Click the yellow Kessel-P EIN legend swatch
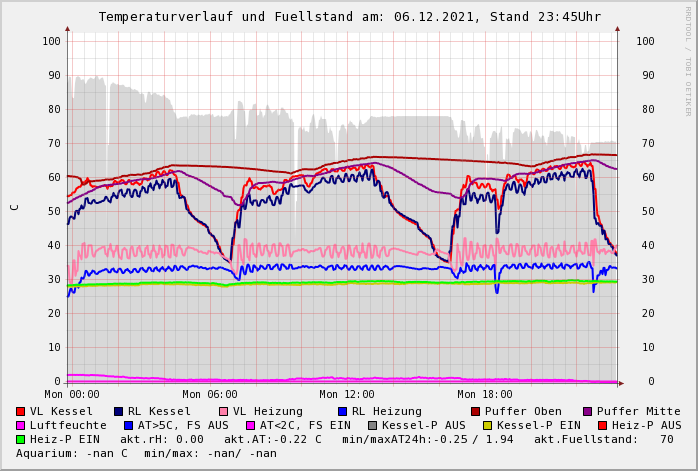This screenshot has height=471, width=698. click(x=487, y=425)
